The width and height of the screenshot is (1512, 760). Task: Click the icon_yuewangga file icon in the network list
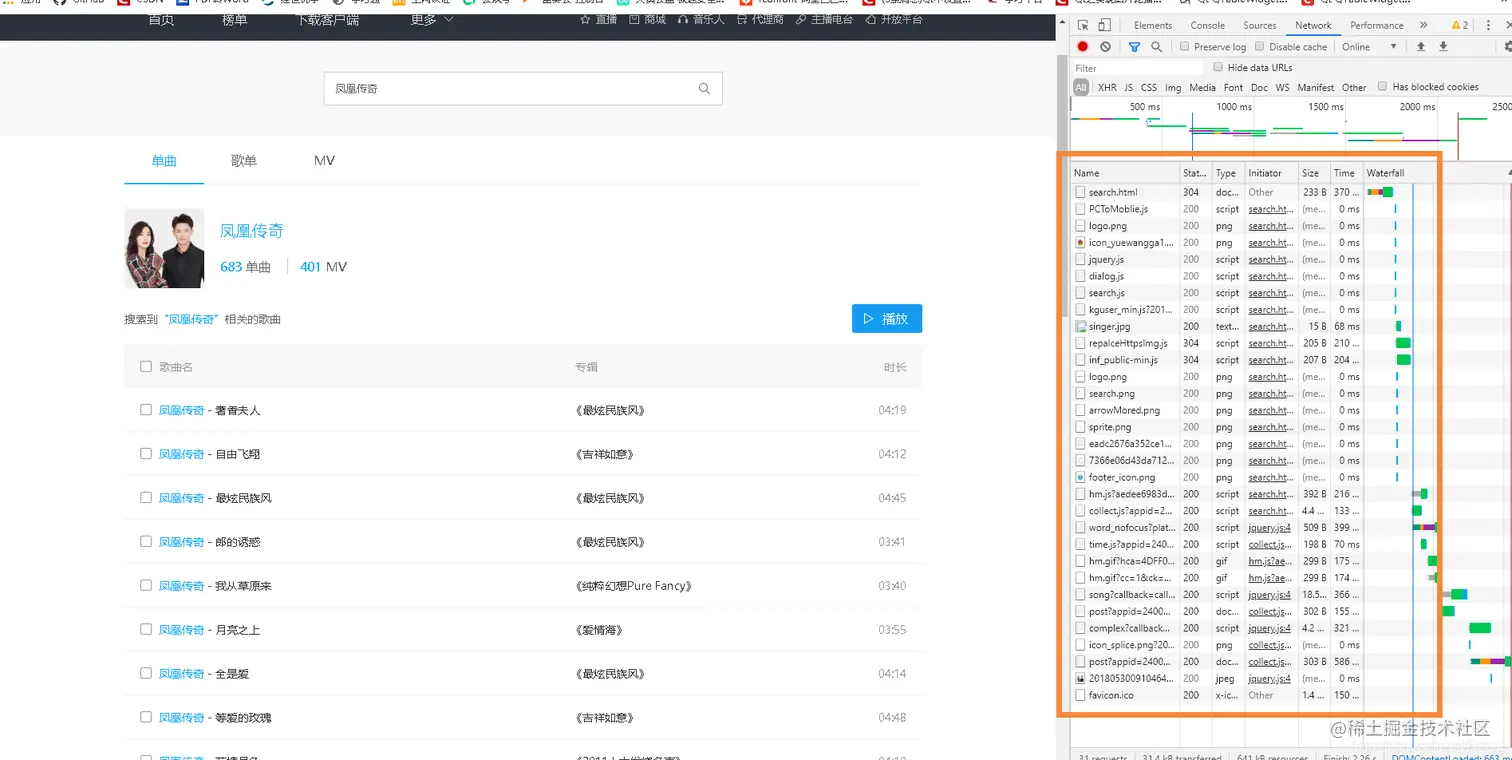[x=1080, y=242]
